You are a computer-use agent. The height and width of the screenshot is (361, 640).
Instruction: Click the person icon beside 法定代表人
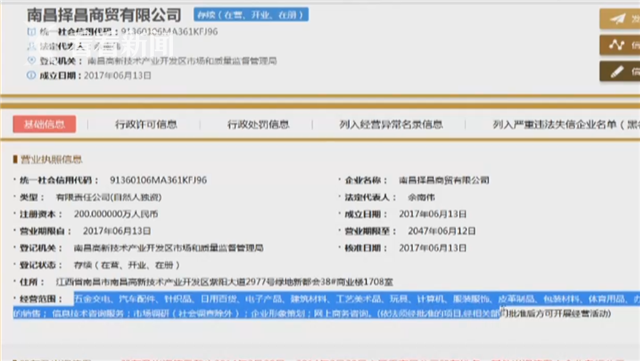[x=31, y=46]
